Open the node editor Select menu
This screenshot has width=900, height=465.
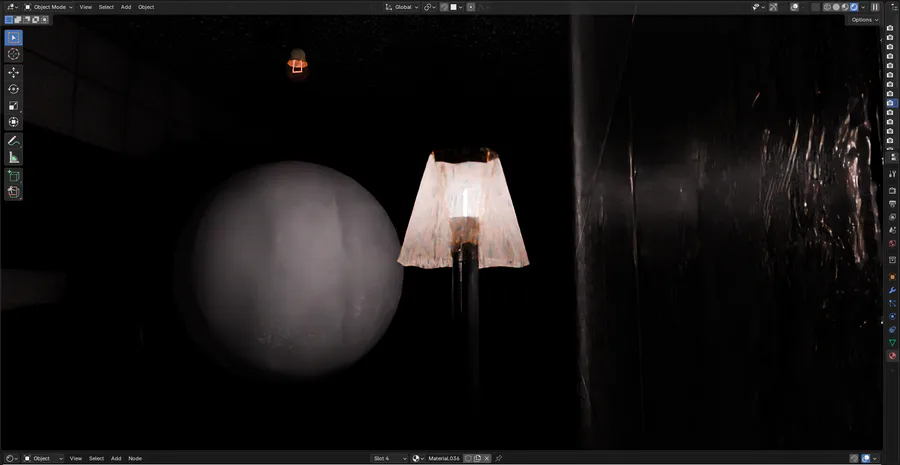click(x=96, y=458)
